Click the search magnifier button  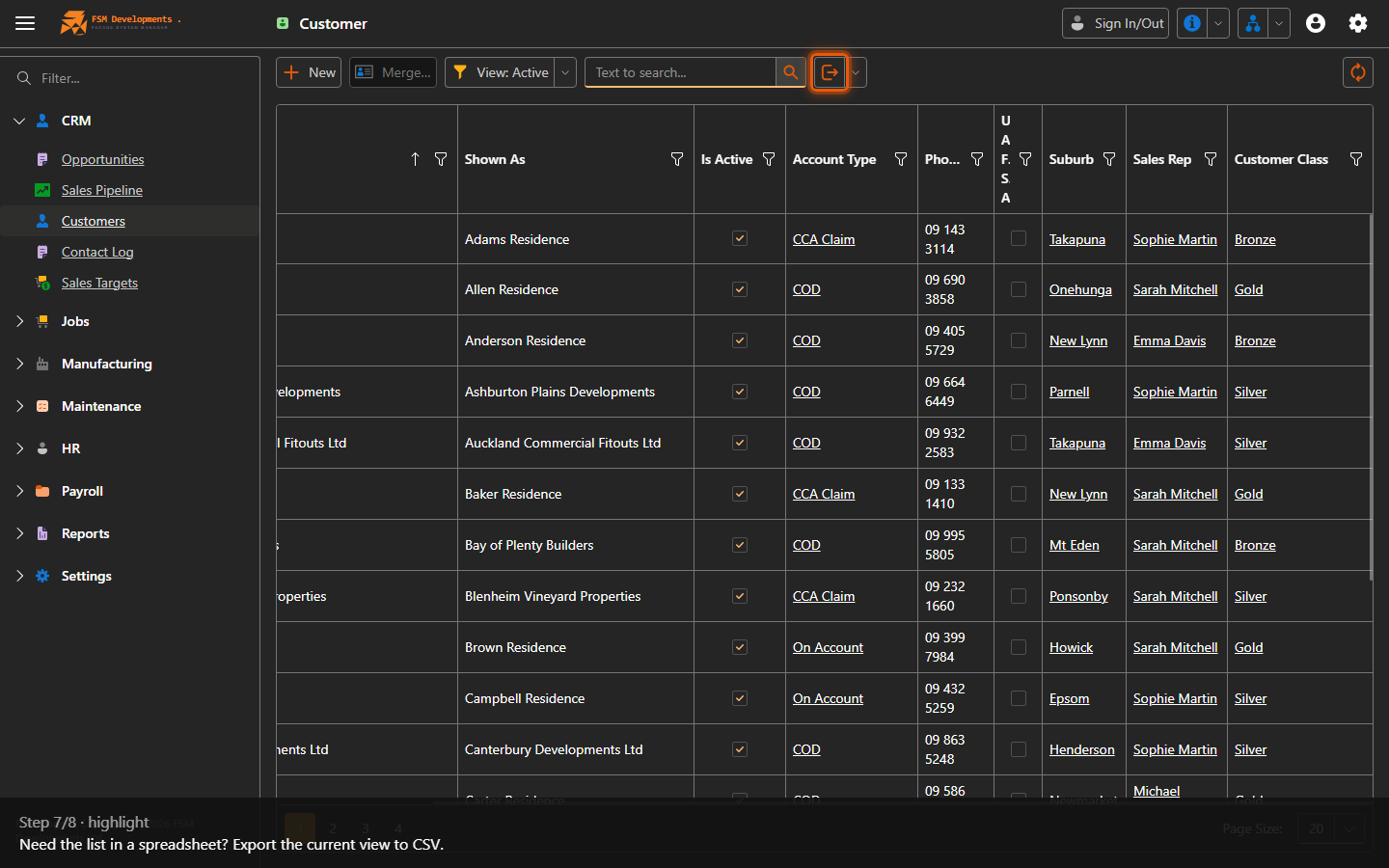(791, 72)
